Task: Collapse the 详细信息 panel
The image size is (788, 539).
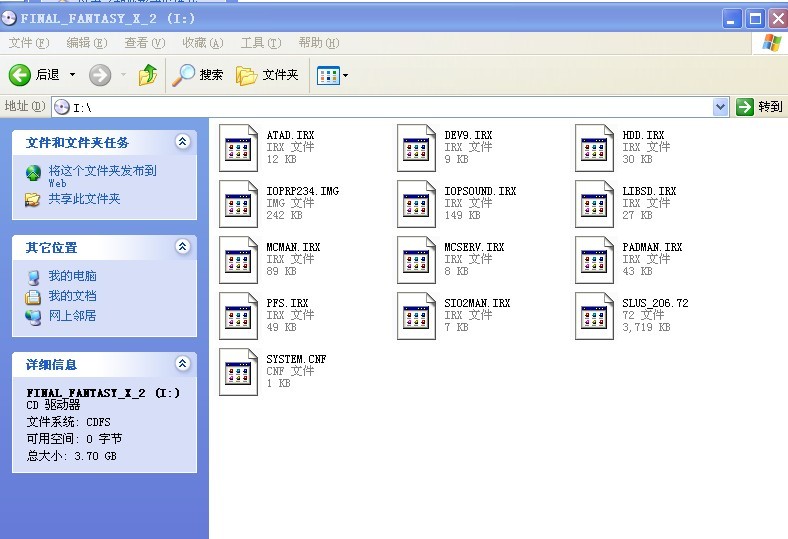Action: pos(182,364)
